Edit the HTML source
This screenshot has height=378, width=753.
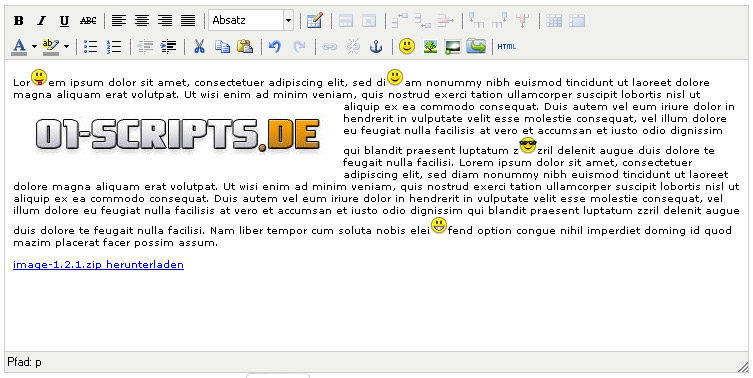tap(507, 47)
